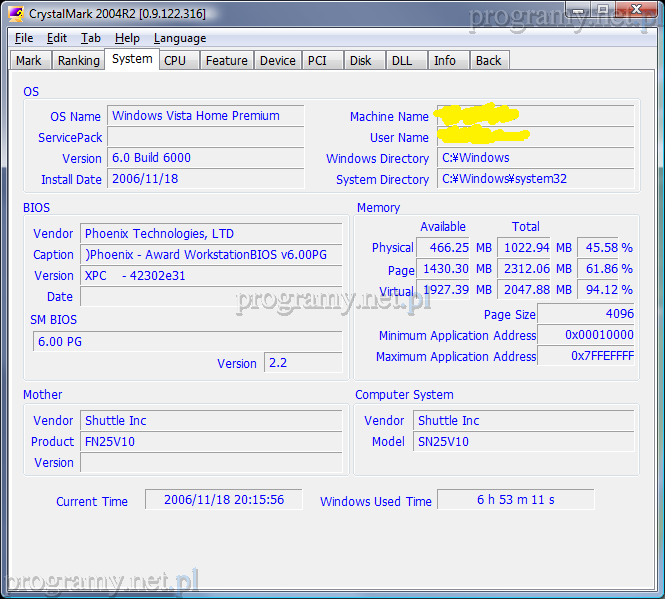Click the OS Name field value
The width and height of the screenshot is (665, 599).
[205, 116]
